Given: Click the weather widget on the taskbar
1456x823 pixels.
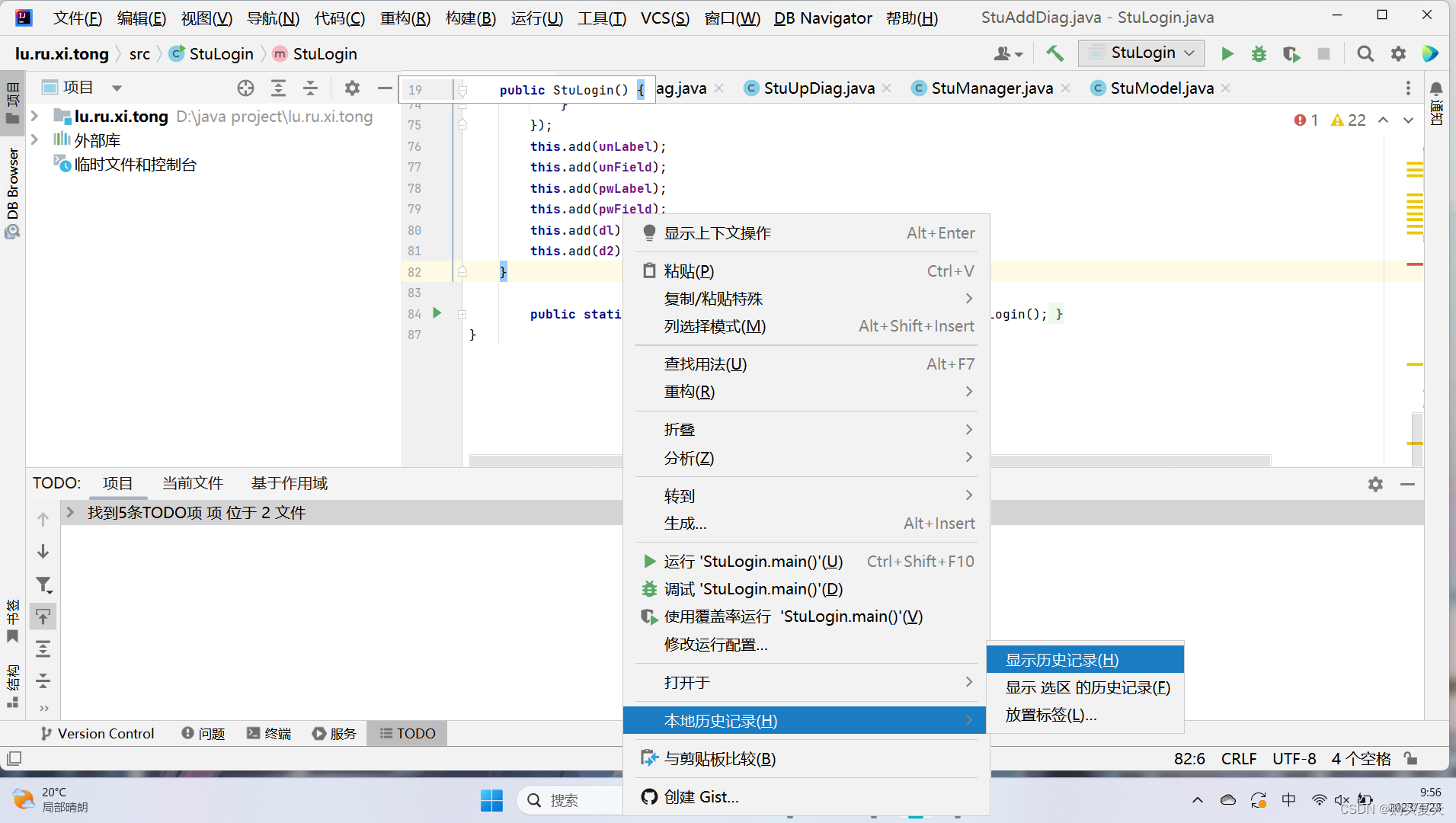Looking at the screenshot, I should click(x=52, y=799).
